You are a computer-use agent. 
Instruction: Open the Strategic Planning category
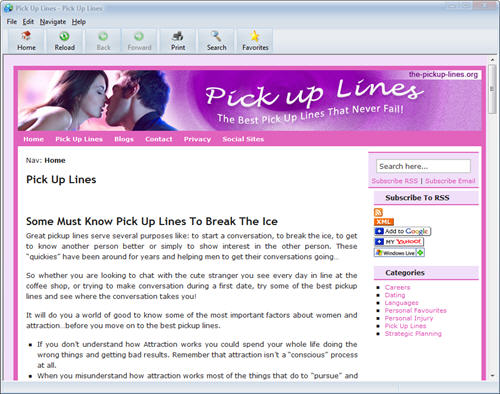(x=413, y=334)
